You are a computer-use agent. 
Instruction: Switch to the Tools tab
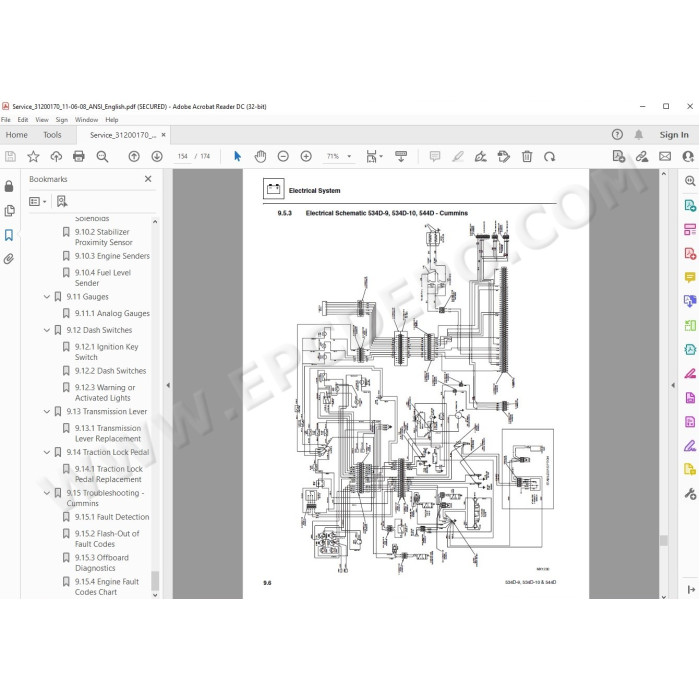pyautogui.click(x=52, y=135)
